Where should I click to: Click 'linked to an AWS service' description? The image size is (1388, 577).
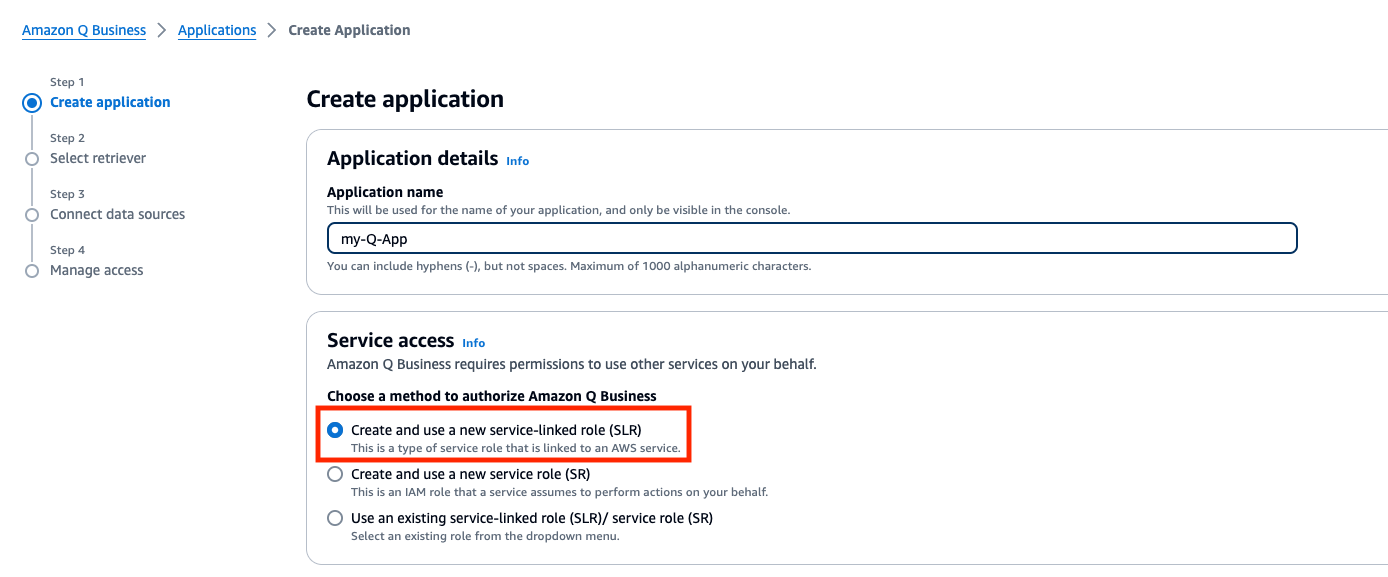click(515, 448)
